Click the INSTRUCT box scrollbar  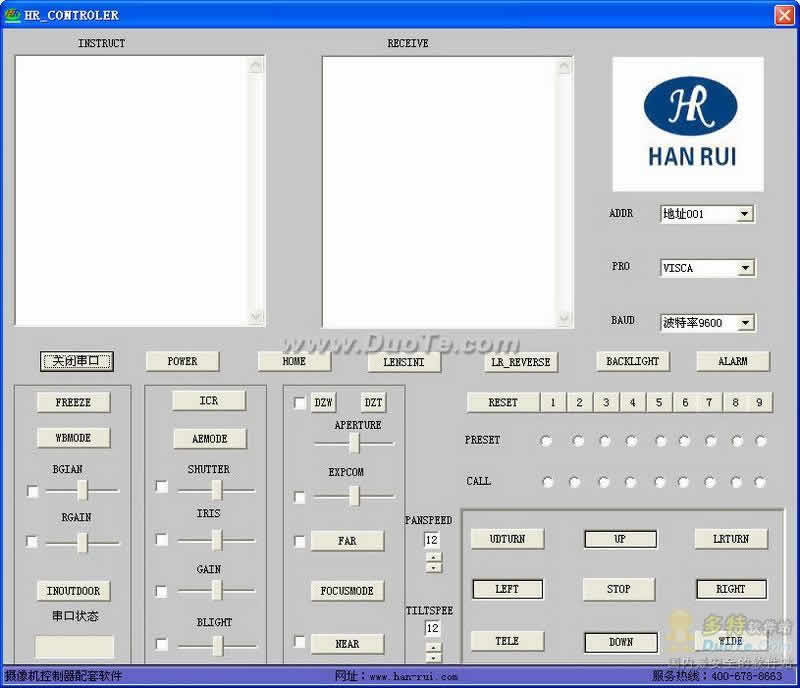point(256,190)
